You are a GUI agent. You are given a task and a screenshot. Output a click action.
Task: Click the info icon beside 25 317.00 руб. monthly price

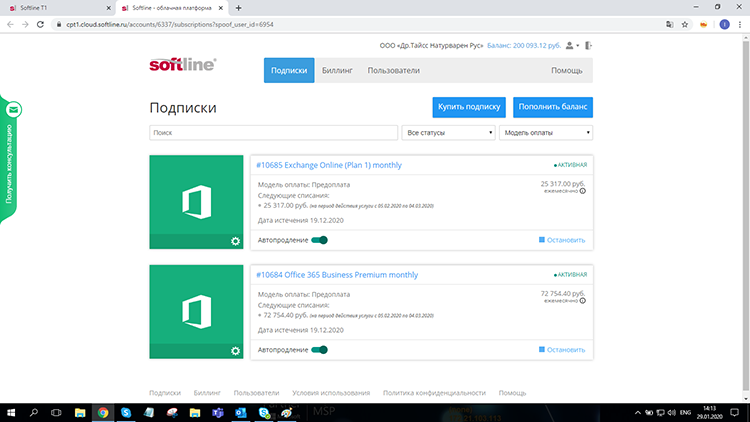click(583, 191)
